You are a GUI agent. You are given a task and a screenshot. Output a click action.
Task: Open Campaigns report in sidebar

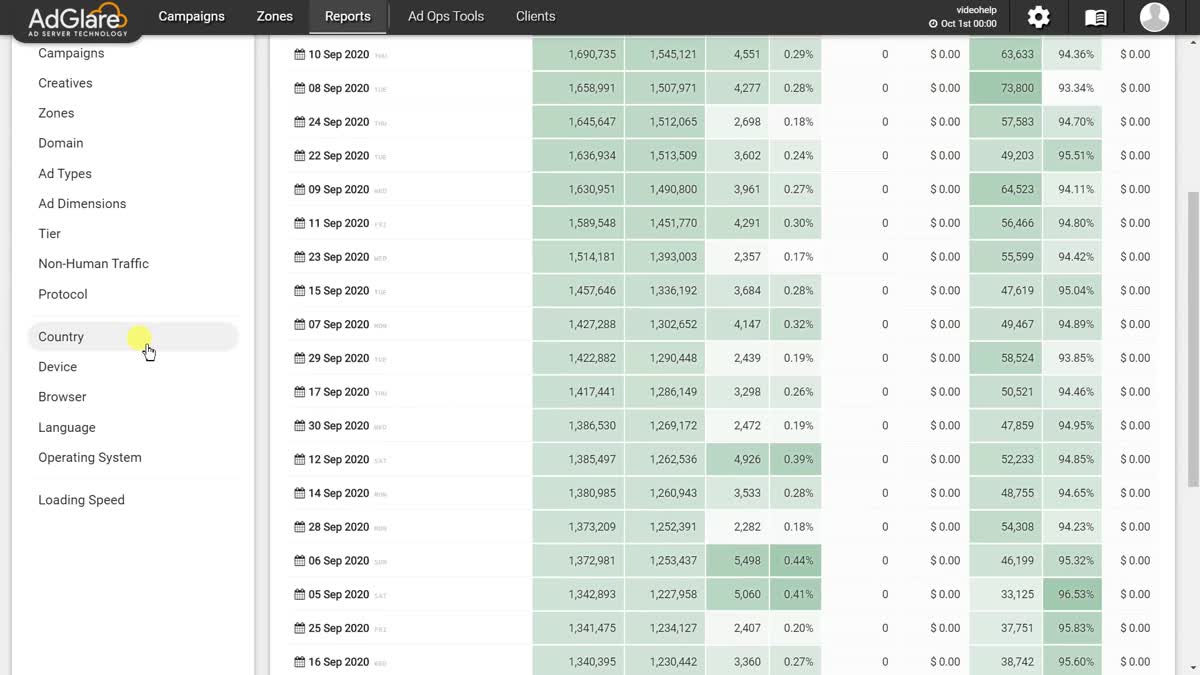point(71,53)
